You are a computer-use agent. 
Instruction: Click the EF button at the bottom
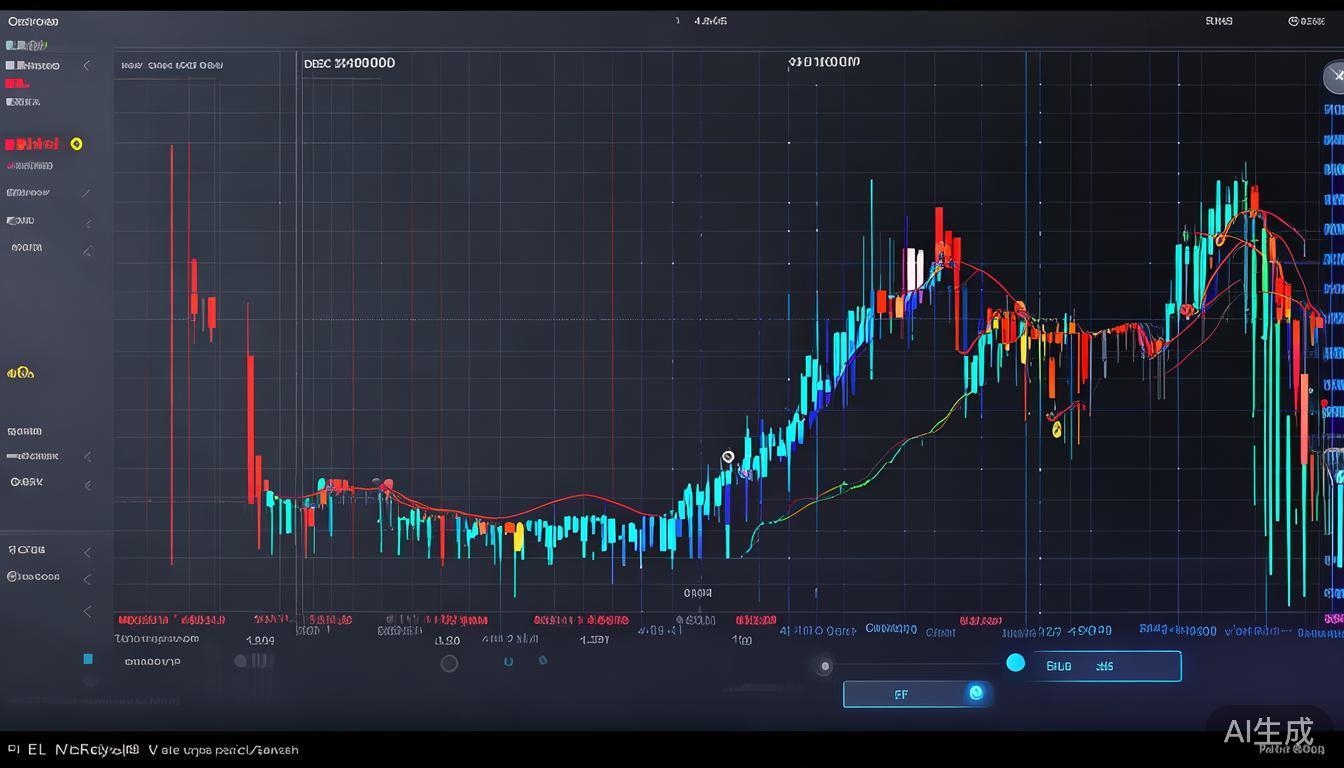coord(902,693)
